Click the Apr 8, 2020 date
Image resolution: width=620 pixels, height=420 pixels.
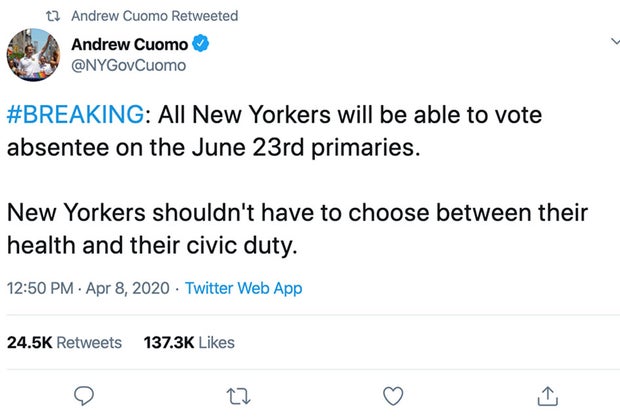point(135,288)
